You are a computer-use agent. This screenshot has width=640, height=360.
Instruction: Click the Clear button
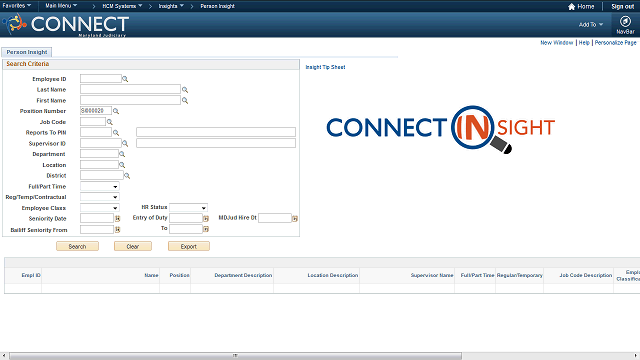(133, 247)
